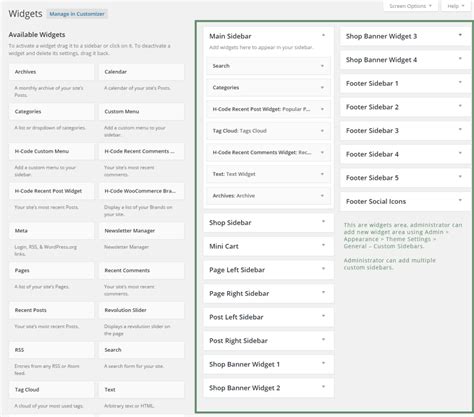
Task: Open the Help tab
Action: (x=456, y=6)
